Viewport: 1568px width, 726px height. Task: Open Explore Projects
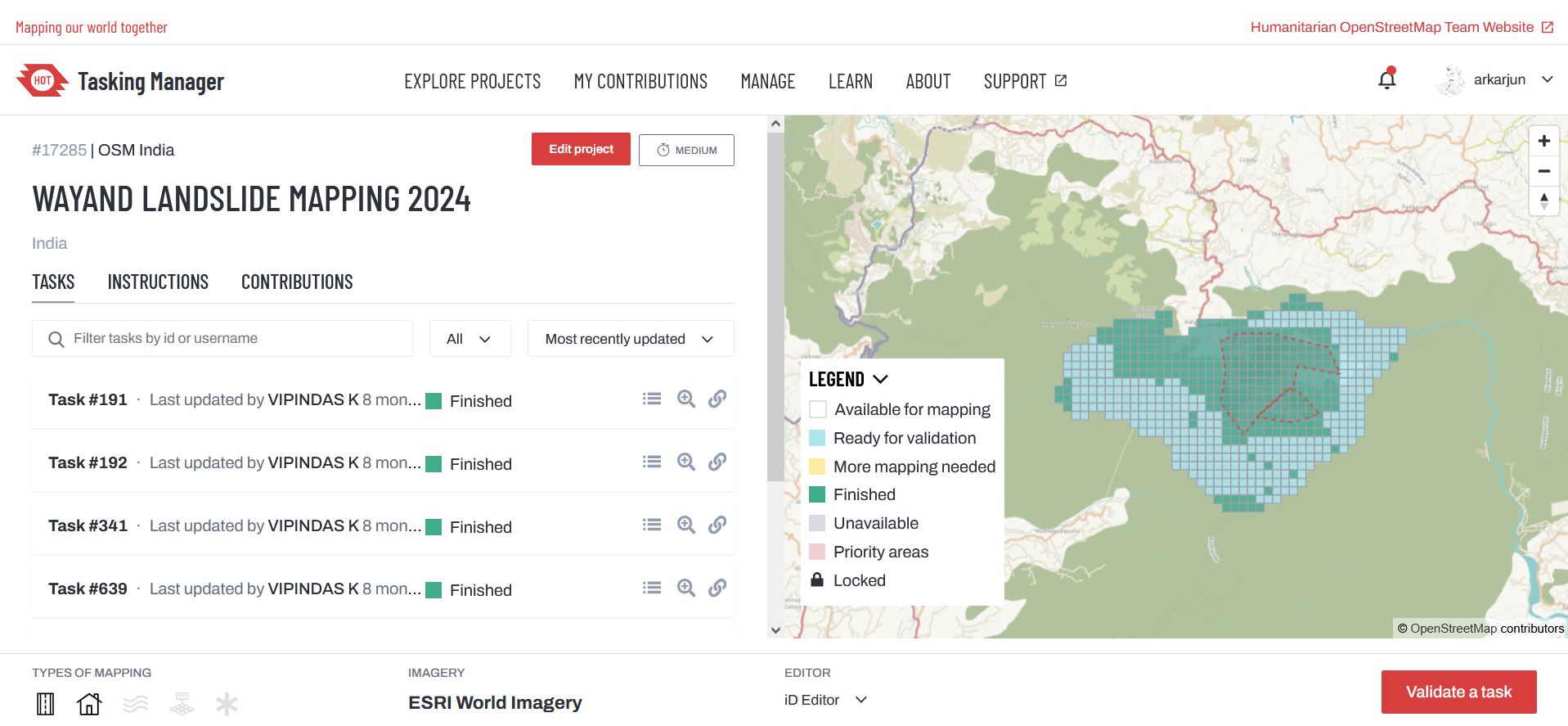point(472,81)
